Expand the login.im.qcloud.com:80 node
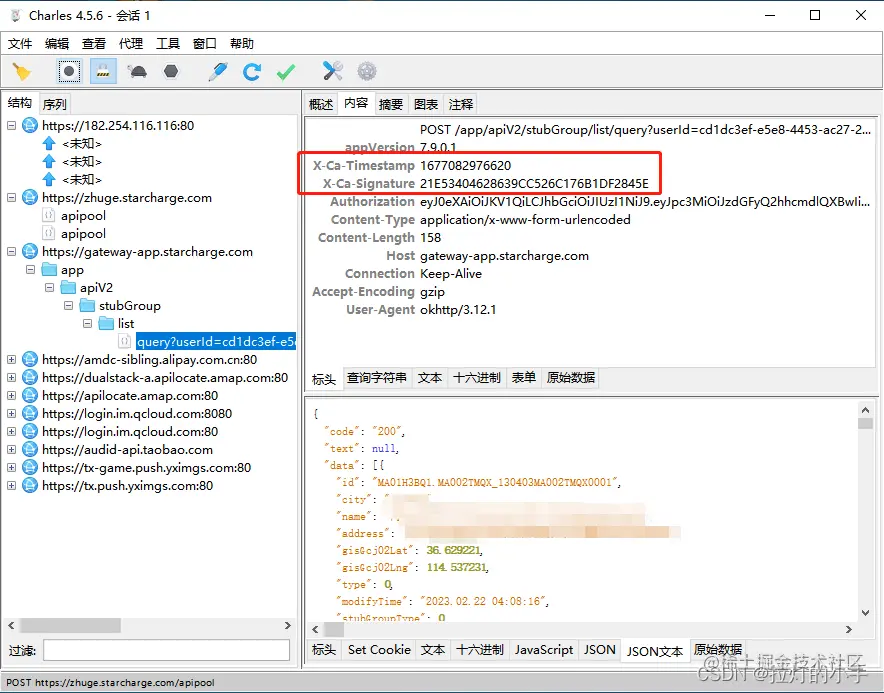Screen dimensions: 884x693 coord(11,431)
